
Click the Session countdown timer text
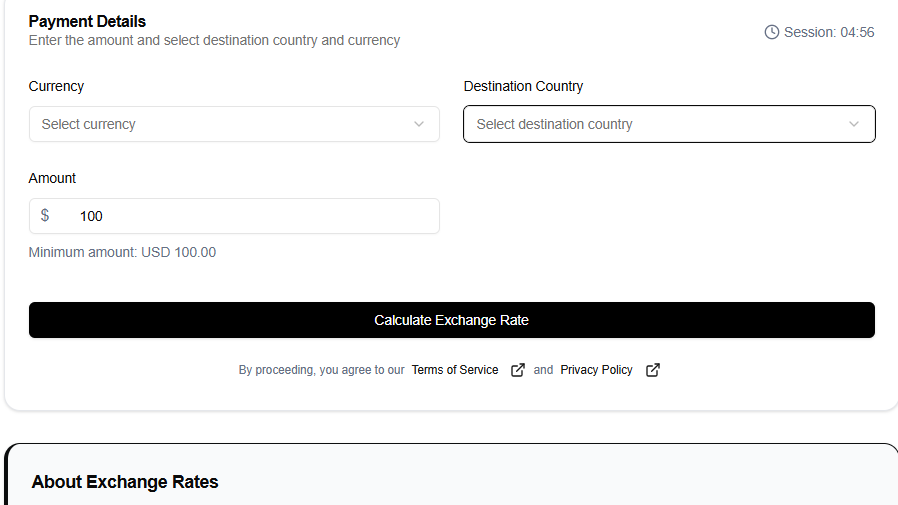[x=829, y=32]
